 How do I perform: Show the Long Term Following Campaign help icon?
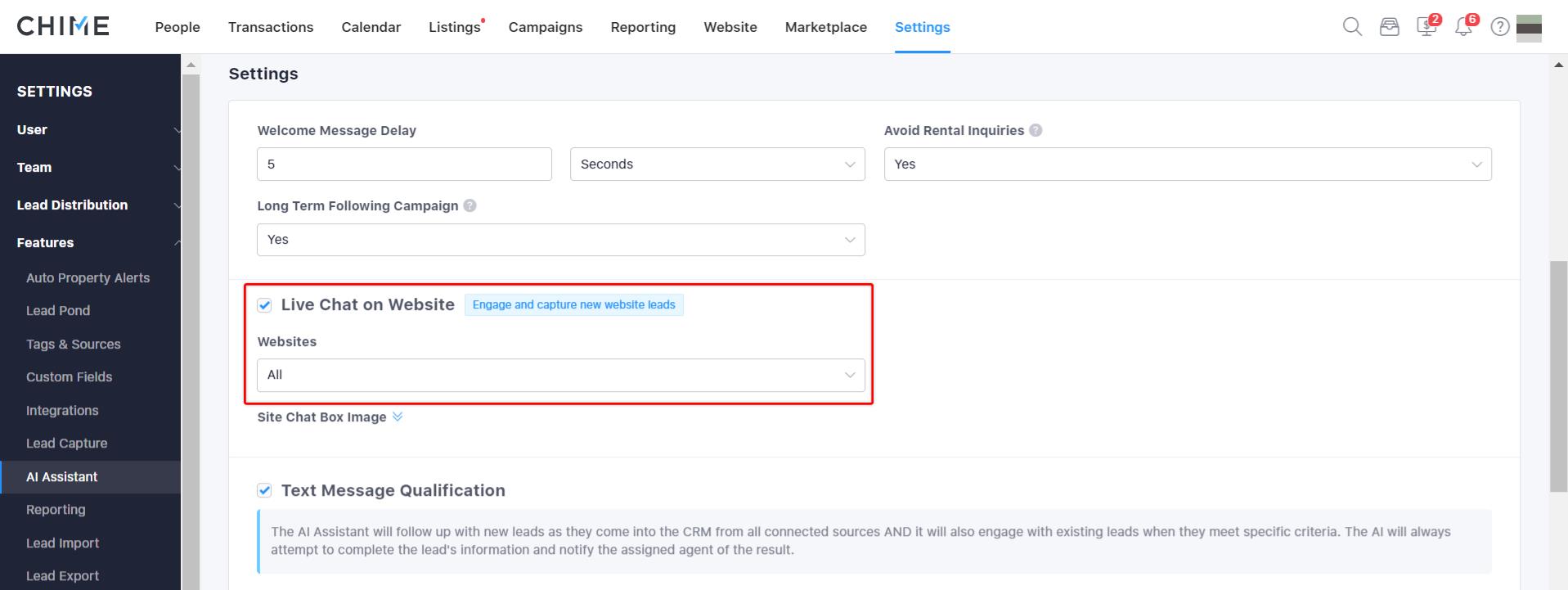click(x=470, y=205)
